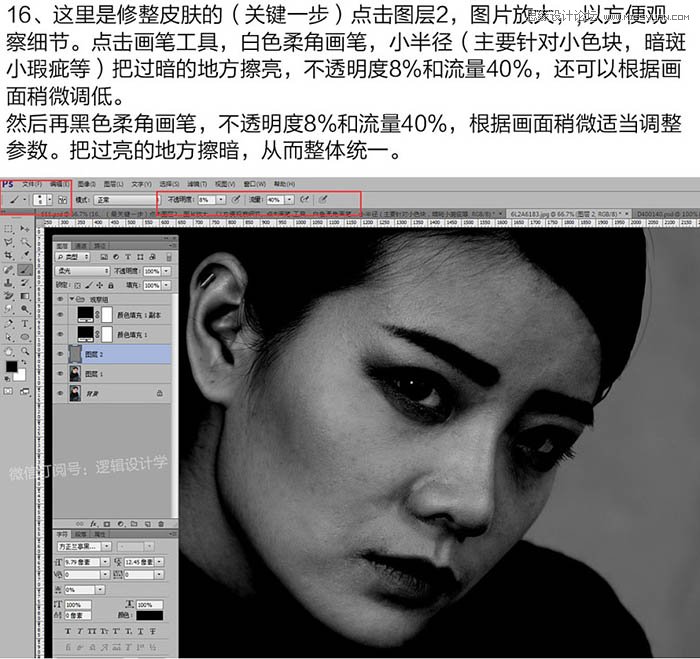
Task: Select the Move tool
Action: [x=25, y=229]
